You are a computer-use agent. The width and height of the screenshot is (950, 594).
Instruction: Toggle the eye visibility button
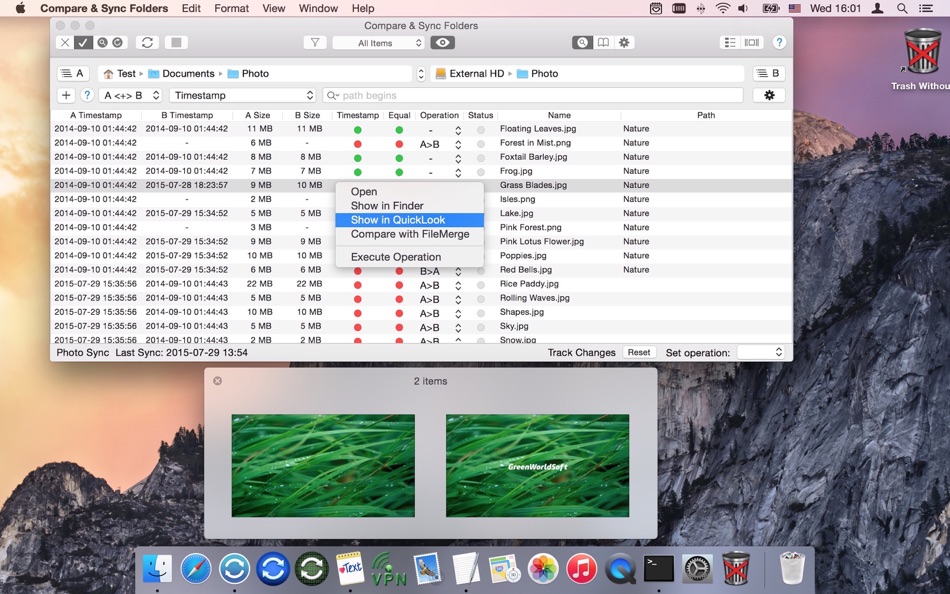(x=442, y=42)
